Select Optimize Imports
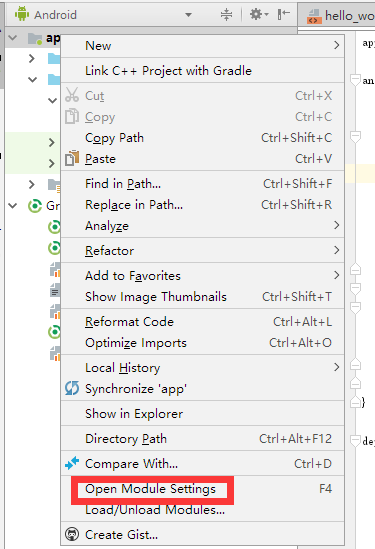The image size is (375, 549). (202, 342)
